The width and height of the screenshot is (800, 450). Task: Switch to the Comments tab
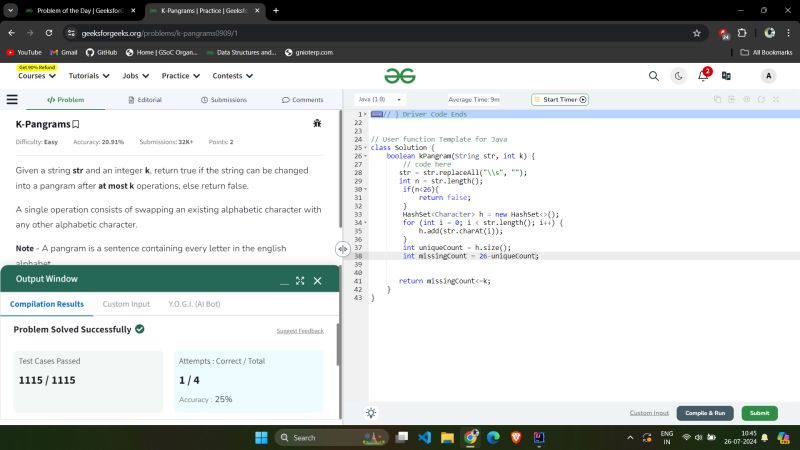303,99
